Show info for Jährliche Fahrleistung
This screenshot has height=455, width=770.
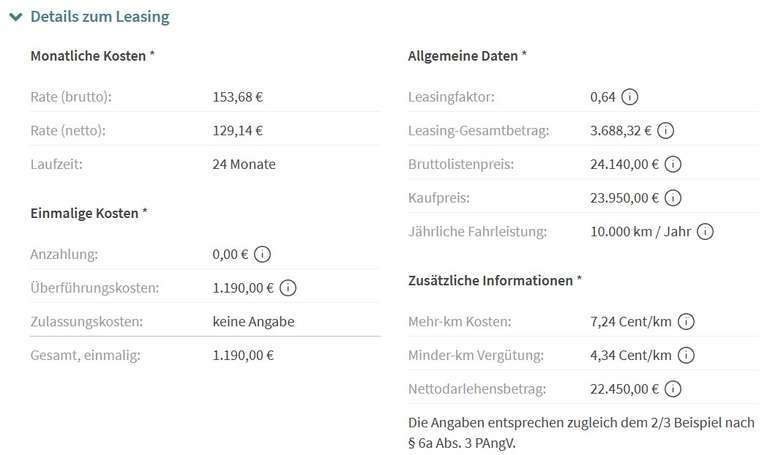pos(705,231)
